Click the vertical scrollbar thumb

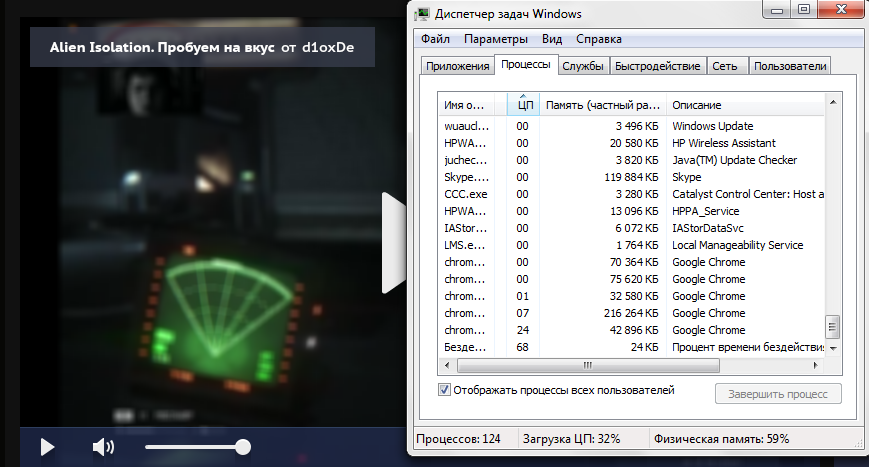pyautogui.click(x=832, y=326)
